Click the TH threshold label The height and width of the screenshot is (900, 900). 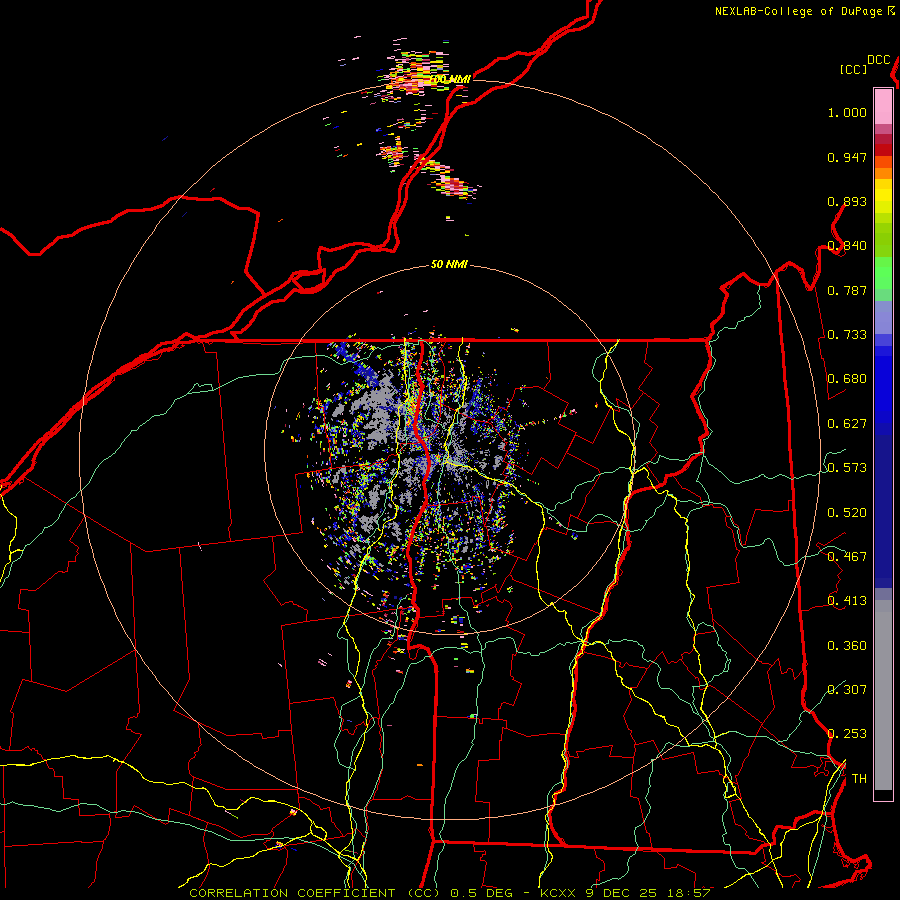click(859, 779)
